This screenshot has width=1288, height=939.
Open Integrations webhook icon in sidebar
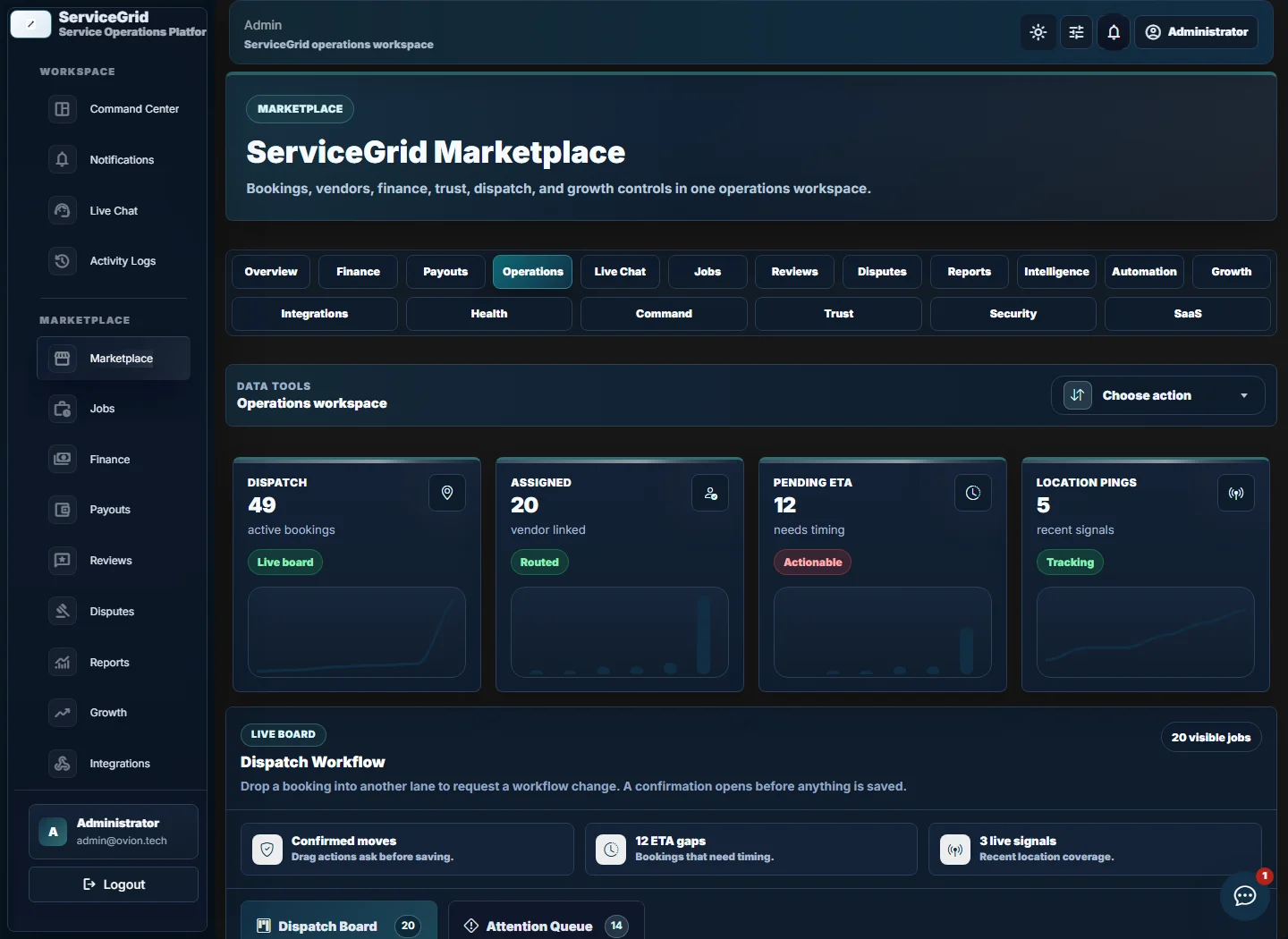(x=63, y=764)
